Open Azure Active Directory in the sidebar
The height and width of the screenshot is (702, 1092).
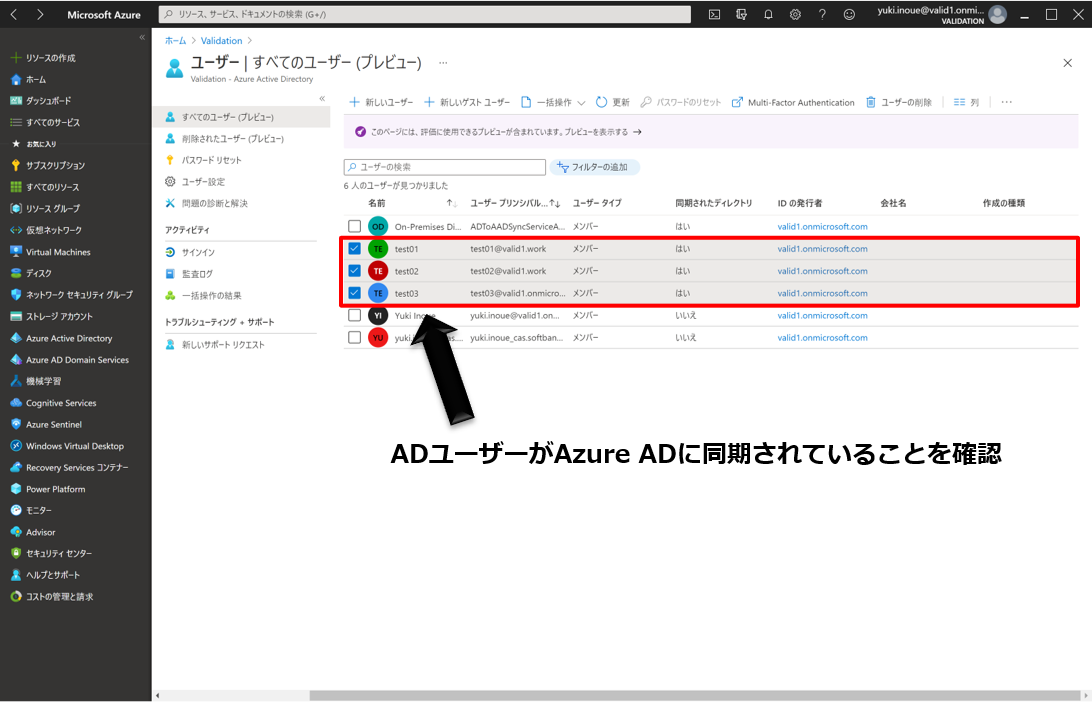[x=61, y=338]
